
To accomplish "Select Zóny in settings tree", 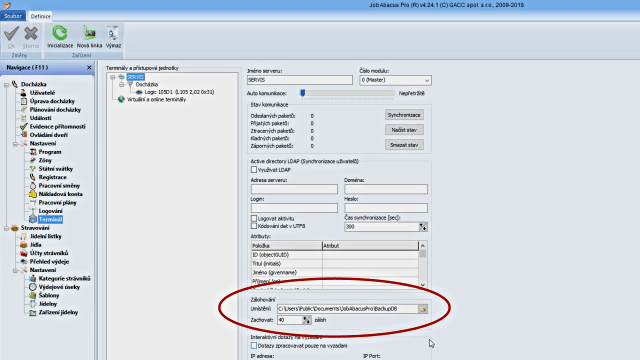I will pos(45,160).
